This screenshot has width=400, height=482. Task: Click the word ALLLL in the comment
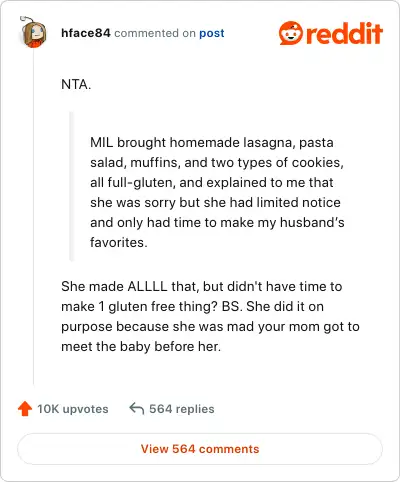(147, 287)
